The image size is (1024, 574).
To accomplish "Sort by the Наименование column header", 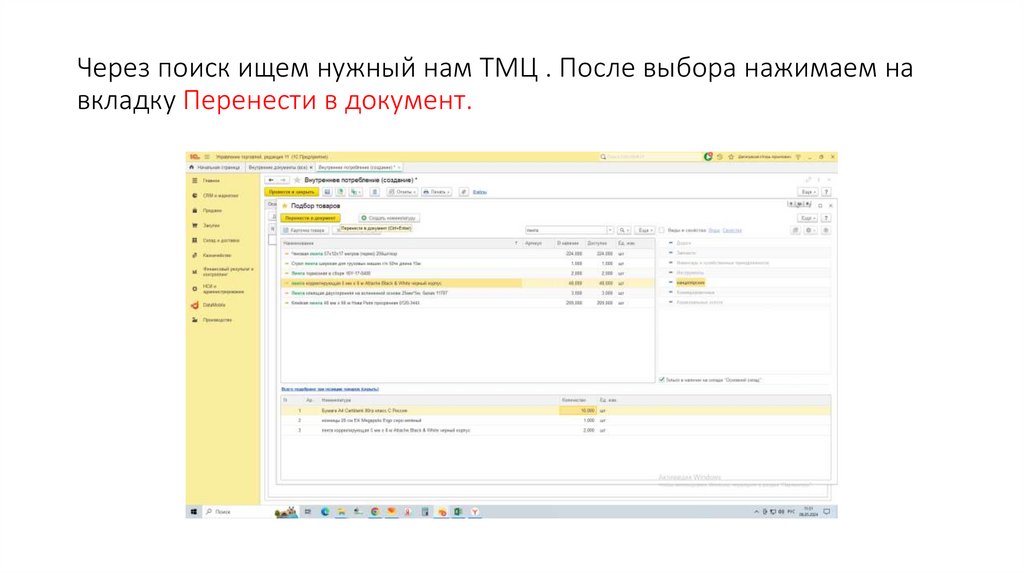I will (400, 243).
